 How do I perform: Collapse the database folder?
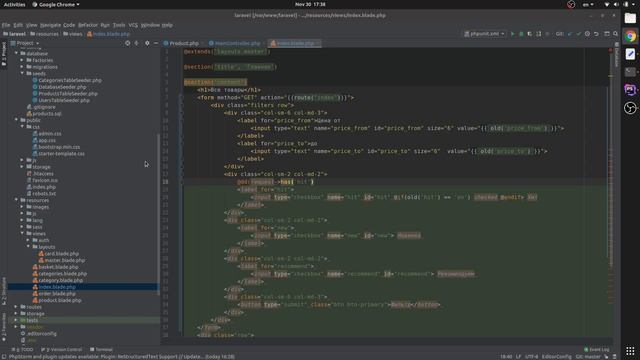pos(16,53)
